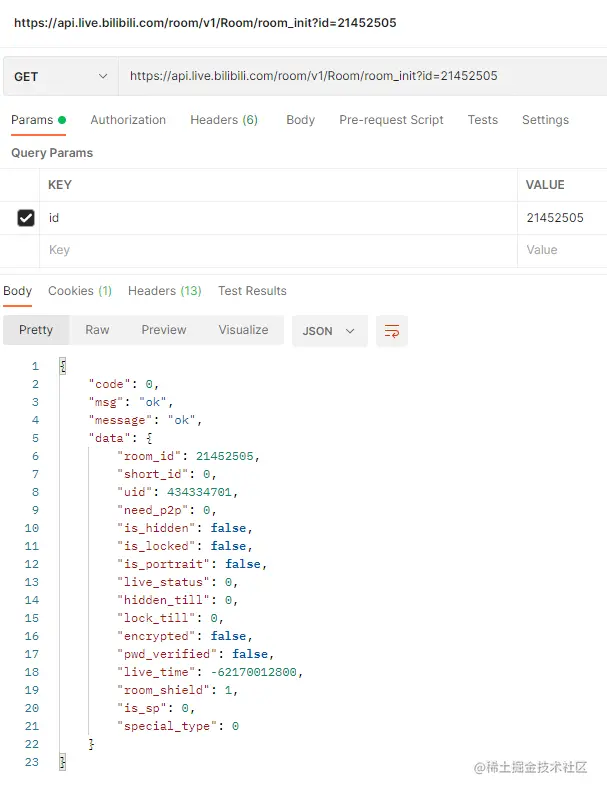Click the "uid": 434334701 line

click(x=178, y=492)
